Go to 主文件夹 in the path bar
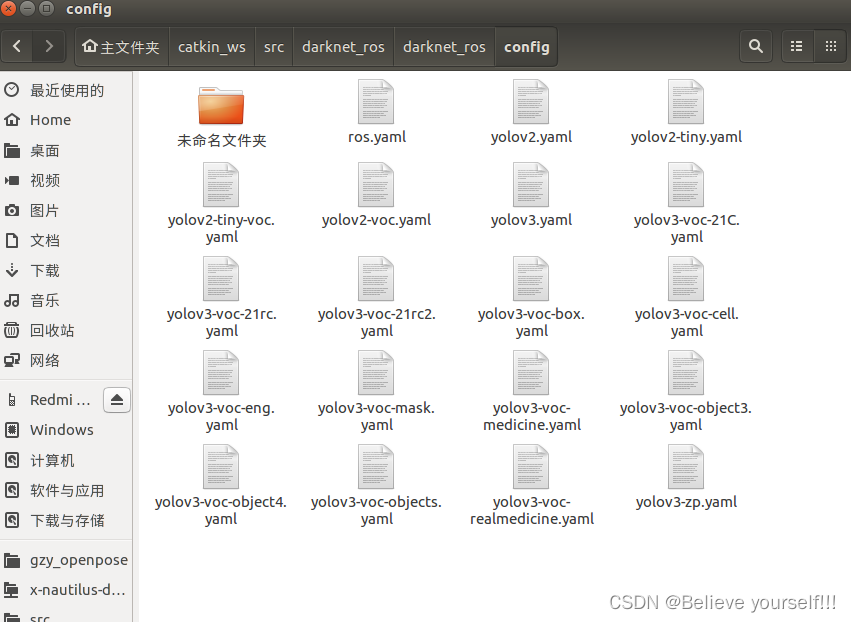This screenshot has width=851, height=622. point(122,47)
